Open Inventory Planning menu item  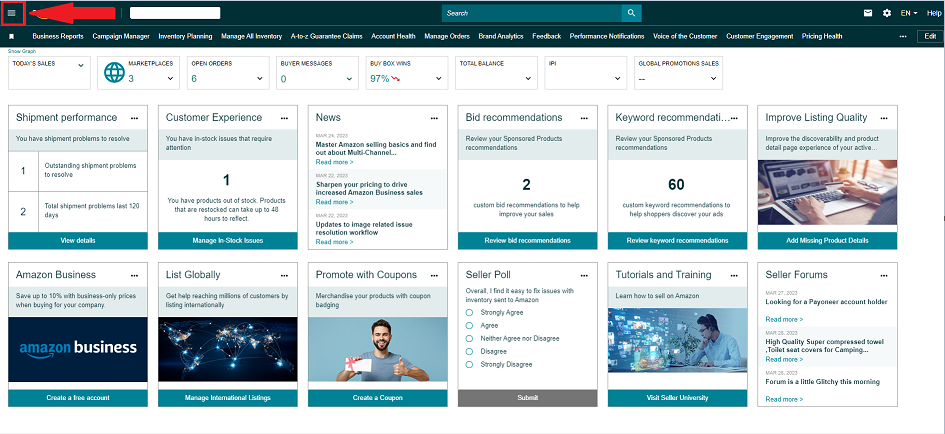[x=185, y=36]
